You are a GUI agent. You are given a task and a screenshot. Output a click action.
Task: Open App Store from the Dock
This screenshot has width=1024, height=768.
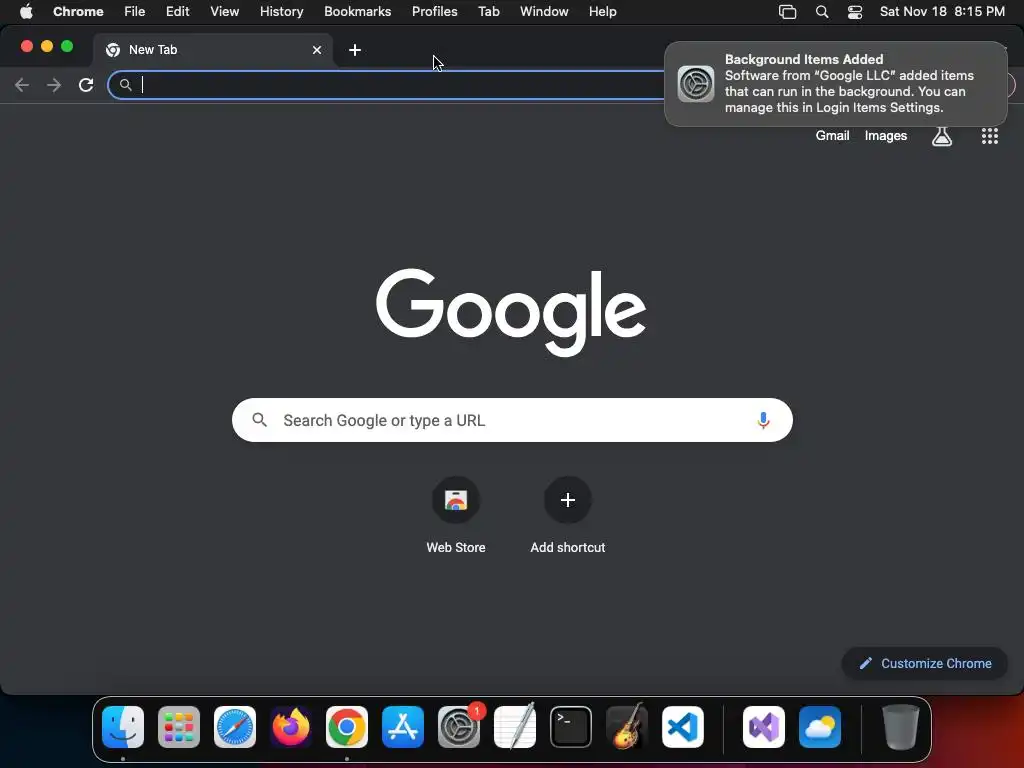(x=403, y=727)
